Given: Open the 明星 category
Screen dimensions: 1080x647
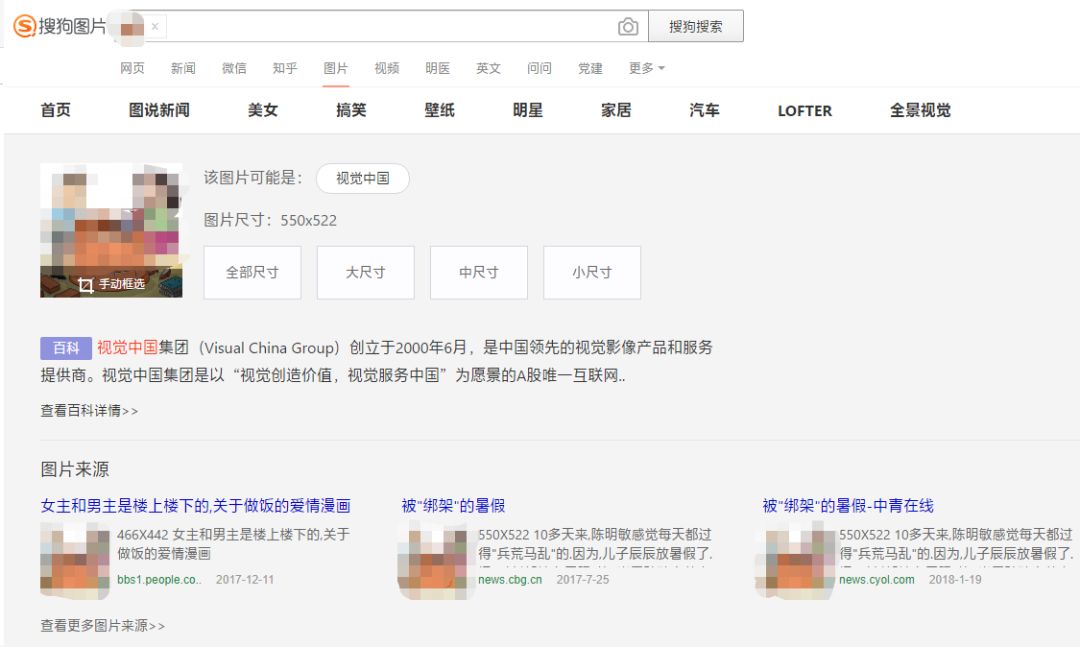Looking at the screenshot, I should point(527,111).
